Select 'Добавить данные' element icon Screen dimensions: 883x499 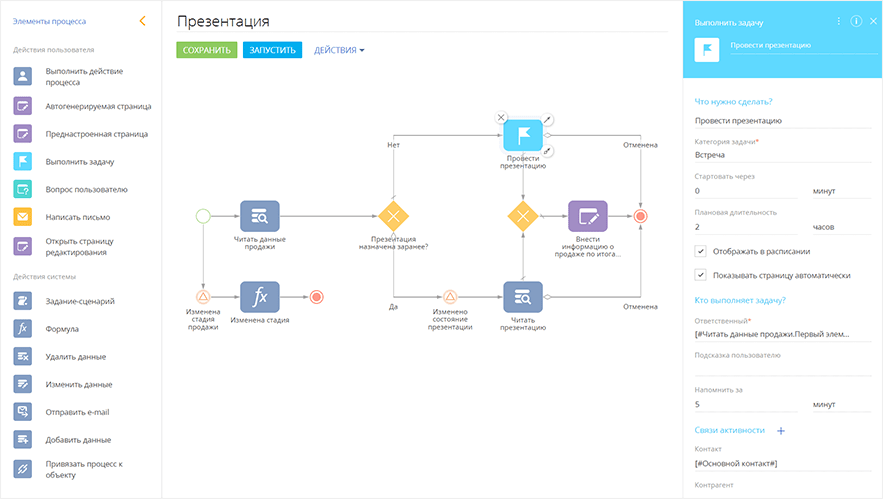23,439
